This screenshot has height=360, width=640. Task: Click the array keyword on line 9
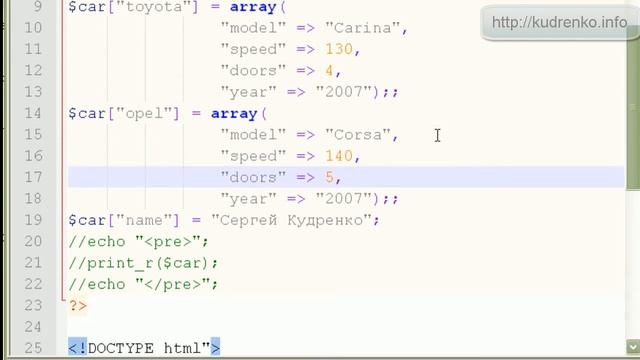pos(253,7)
